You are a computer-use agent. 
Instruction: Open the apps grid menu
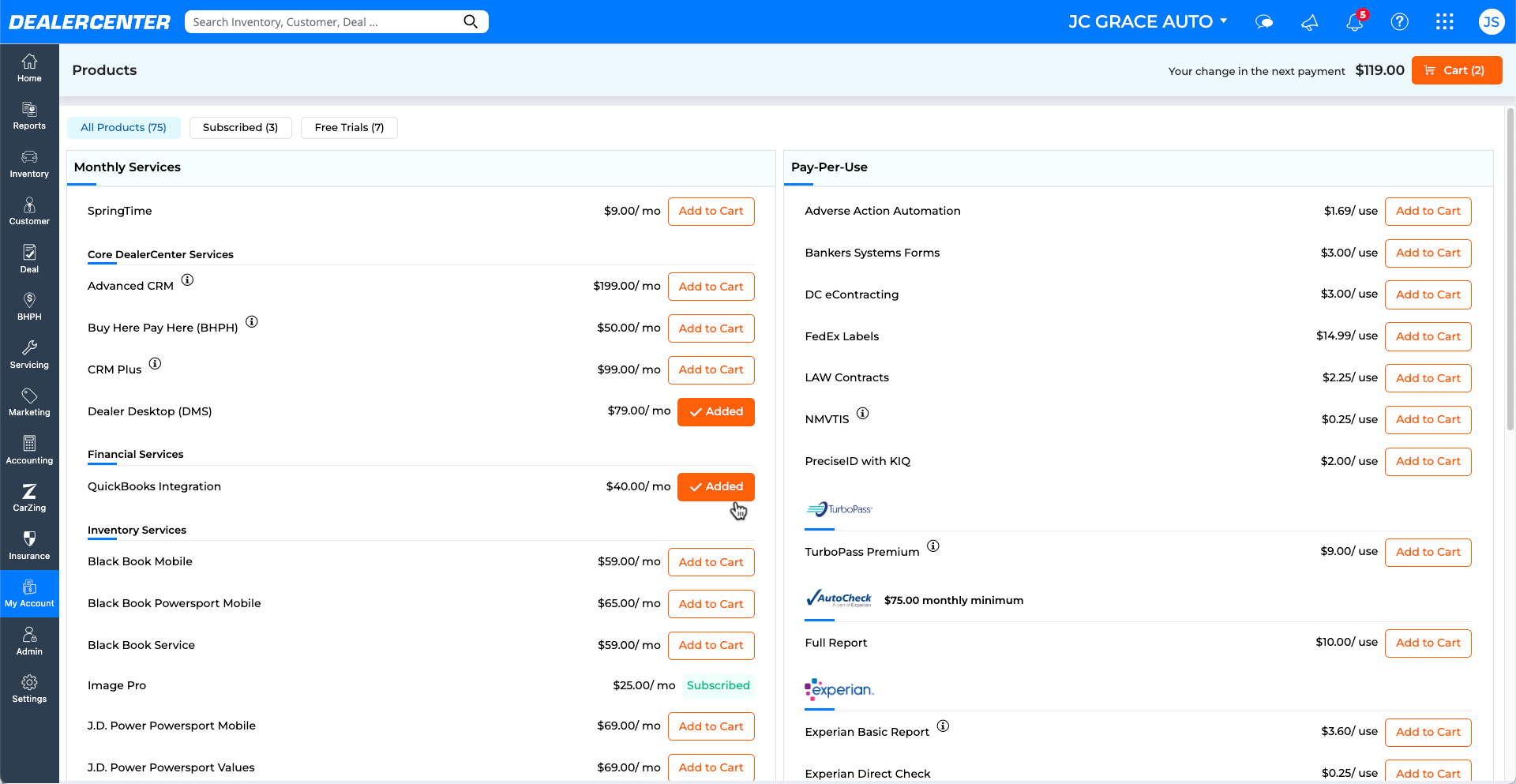click(1445, 22)
